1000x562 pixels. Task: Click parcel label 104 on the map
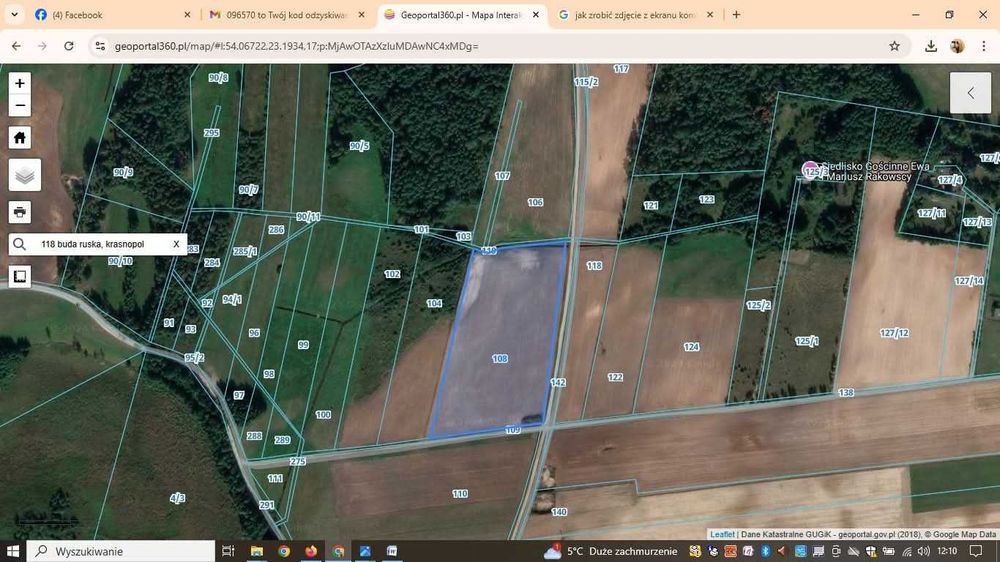pos(434,303)
